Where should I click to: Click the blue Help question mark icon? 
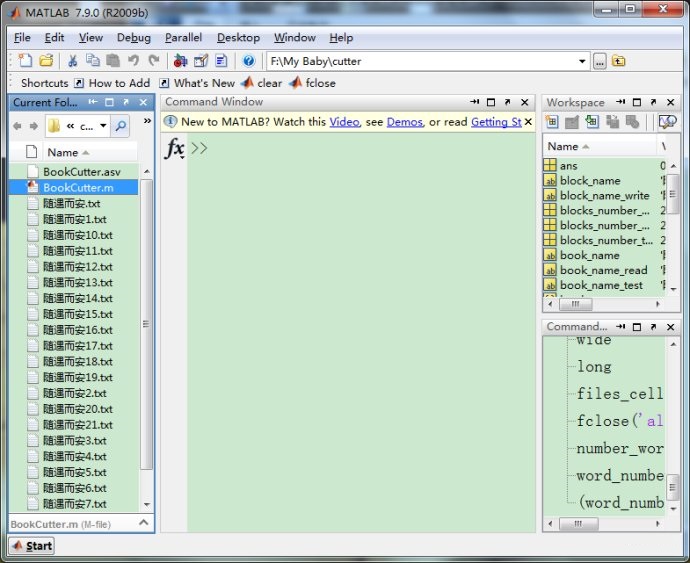point(249,61)
